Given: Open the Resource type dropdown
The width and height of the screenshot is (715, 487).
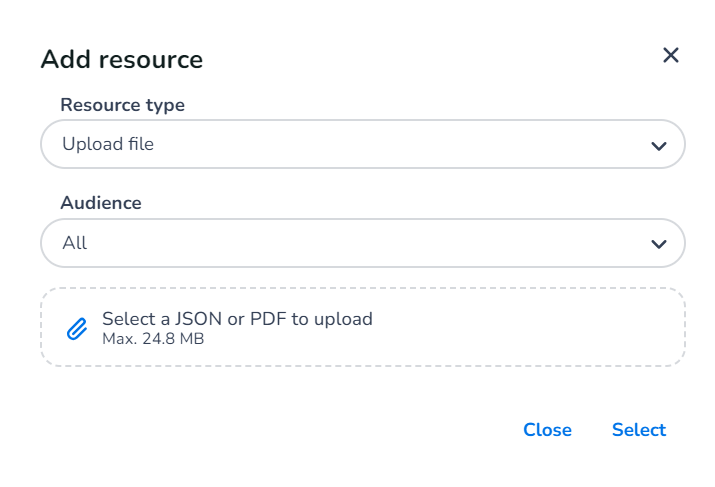Looking at the screenshot, I should pos(363,144).
